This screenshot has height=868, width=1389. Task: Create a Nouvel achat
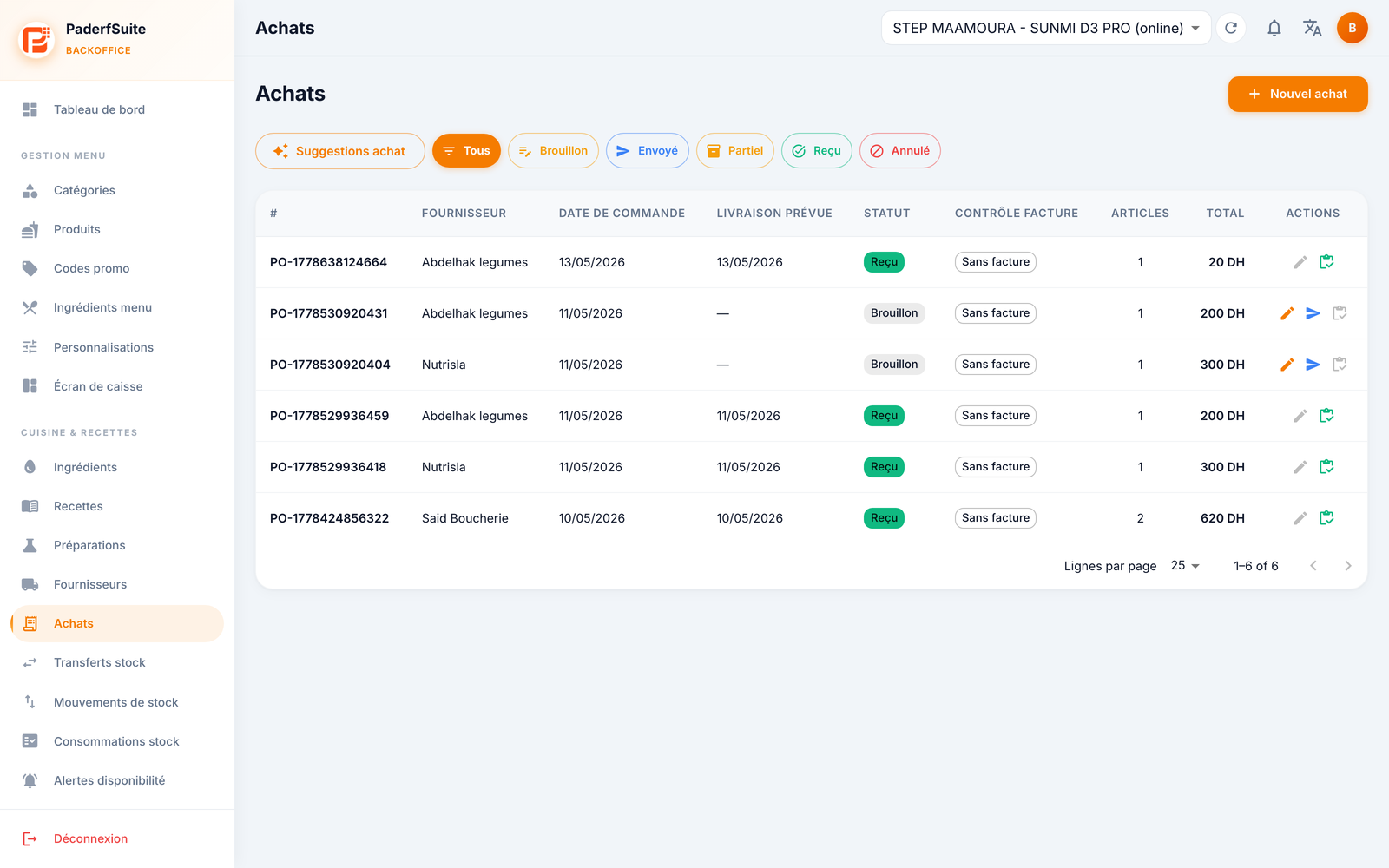(1298, 94)
